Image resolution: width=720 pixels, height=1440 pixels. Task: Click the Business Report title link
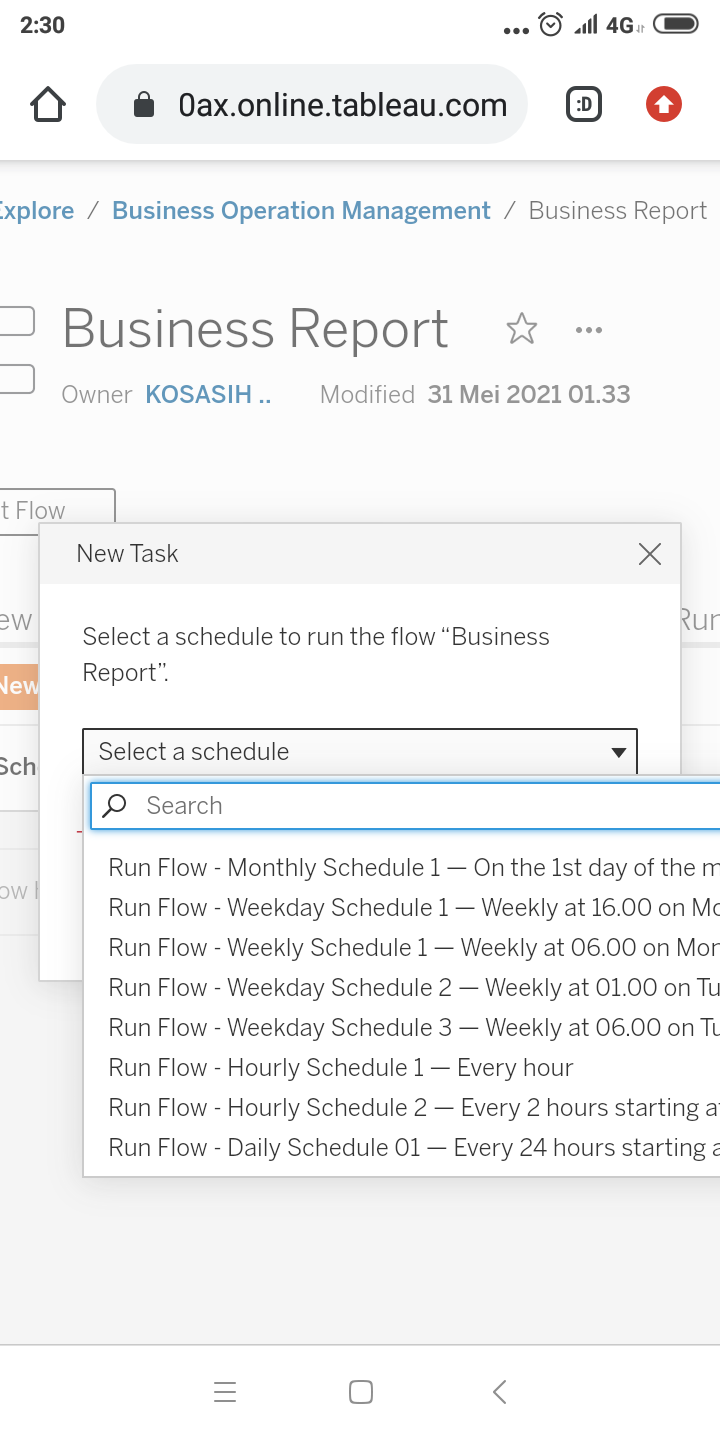pyautogui.click(x=255, y=328)
